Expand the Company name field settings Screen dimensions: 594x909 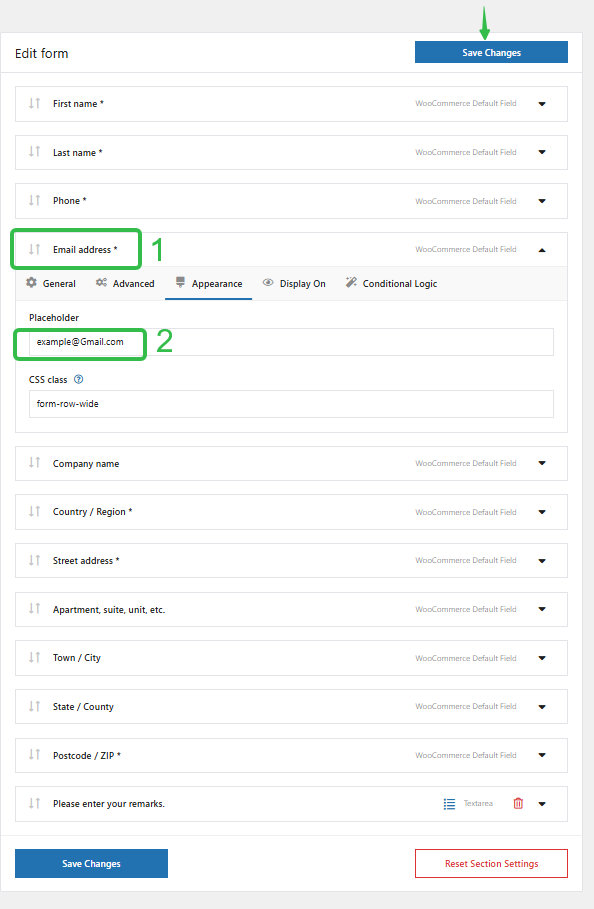[541, 463]
